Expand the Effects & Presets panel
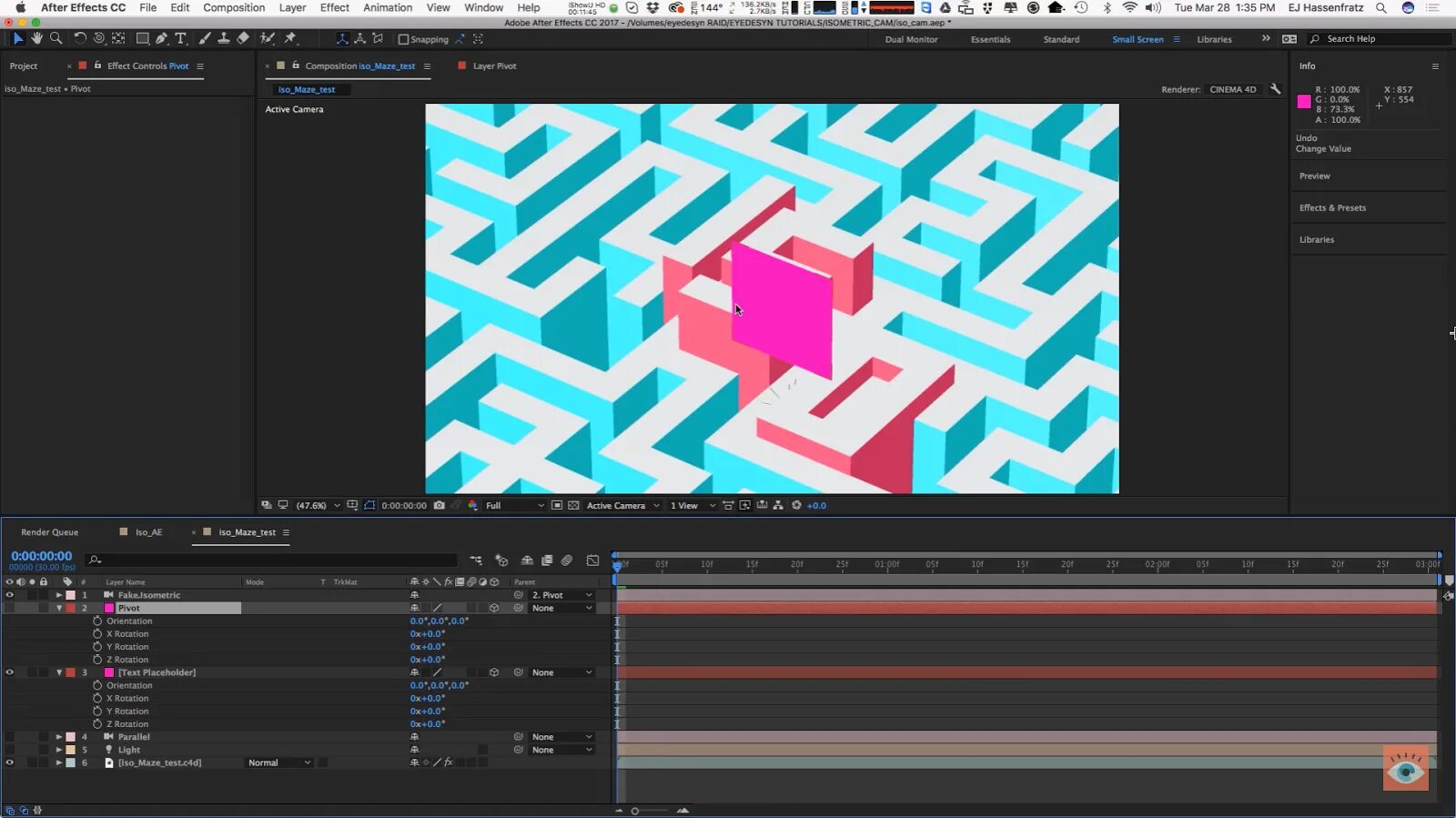The image size is (1456, 818). [1332, 207]
